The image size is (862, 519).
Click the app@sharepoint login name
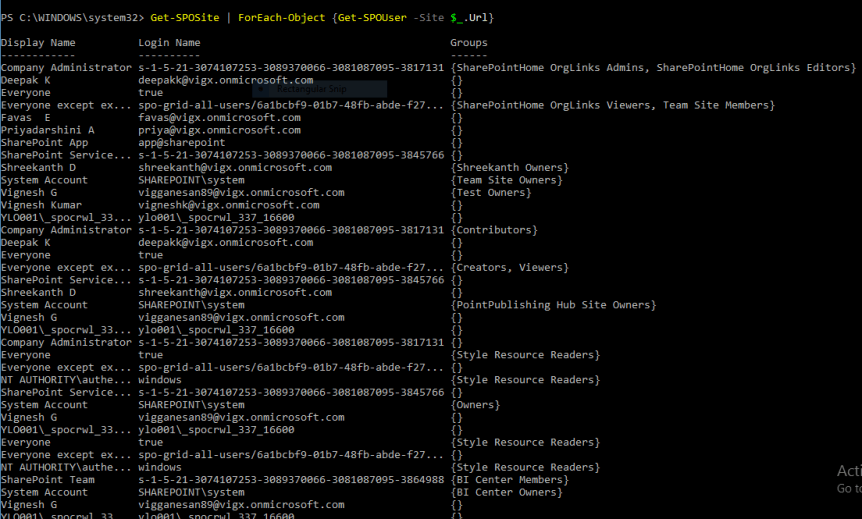point(182,143)
